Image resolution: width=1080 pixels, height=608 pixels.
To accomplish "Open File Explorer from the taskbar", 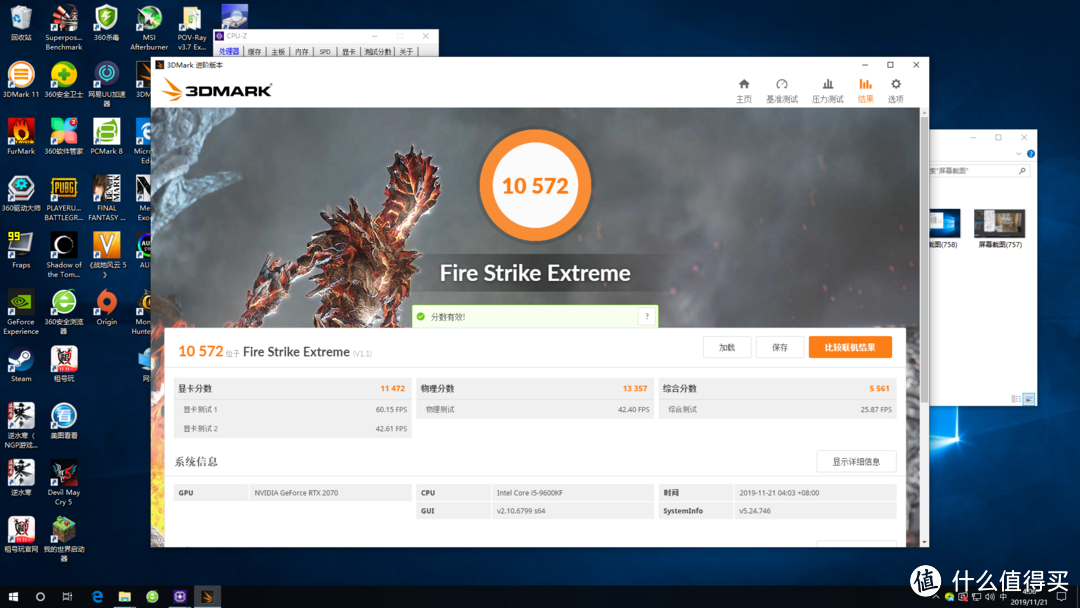I will [x=125, y=597].
